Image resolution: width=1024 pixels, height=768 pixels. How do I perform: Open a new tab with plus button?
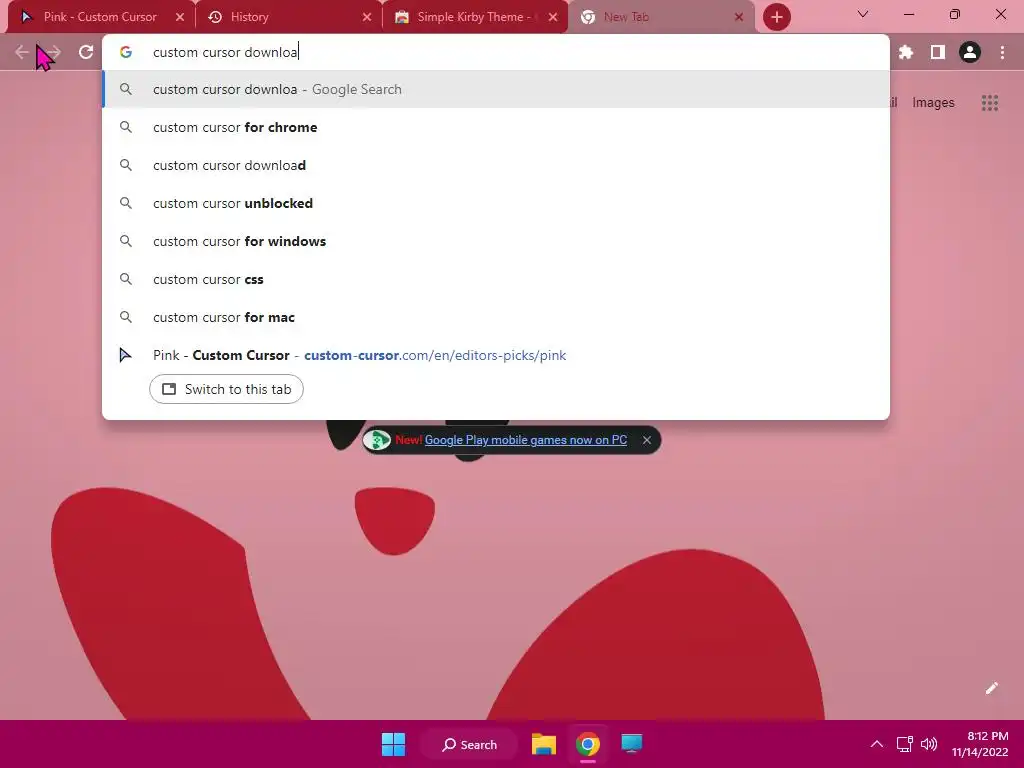coord(776,17)
